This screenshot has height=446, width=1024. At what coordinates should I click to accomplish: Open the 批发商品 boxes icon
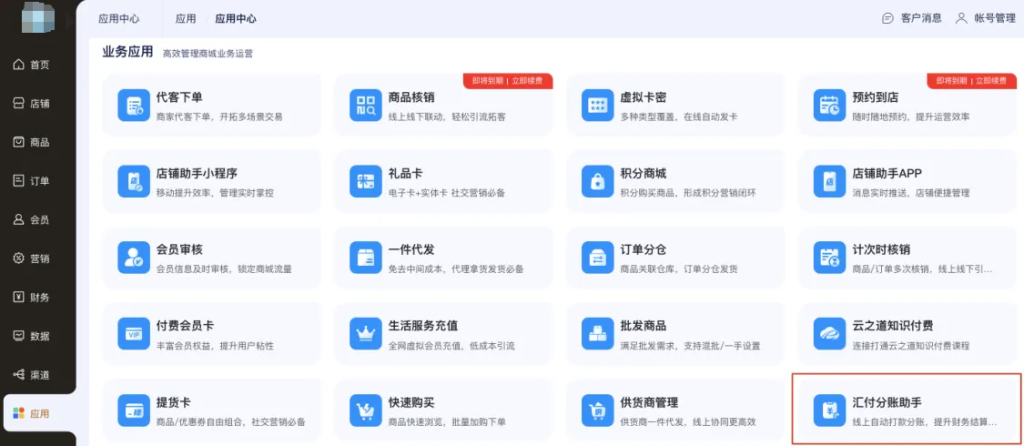click(x=598, y=334)
